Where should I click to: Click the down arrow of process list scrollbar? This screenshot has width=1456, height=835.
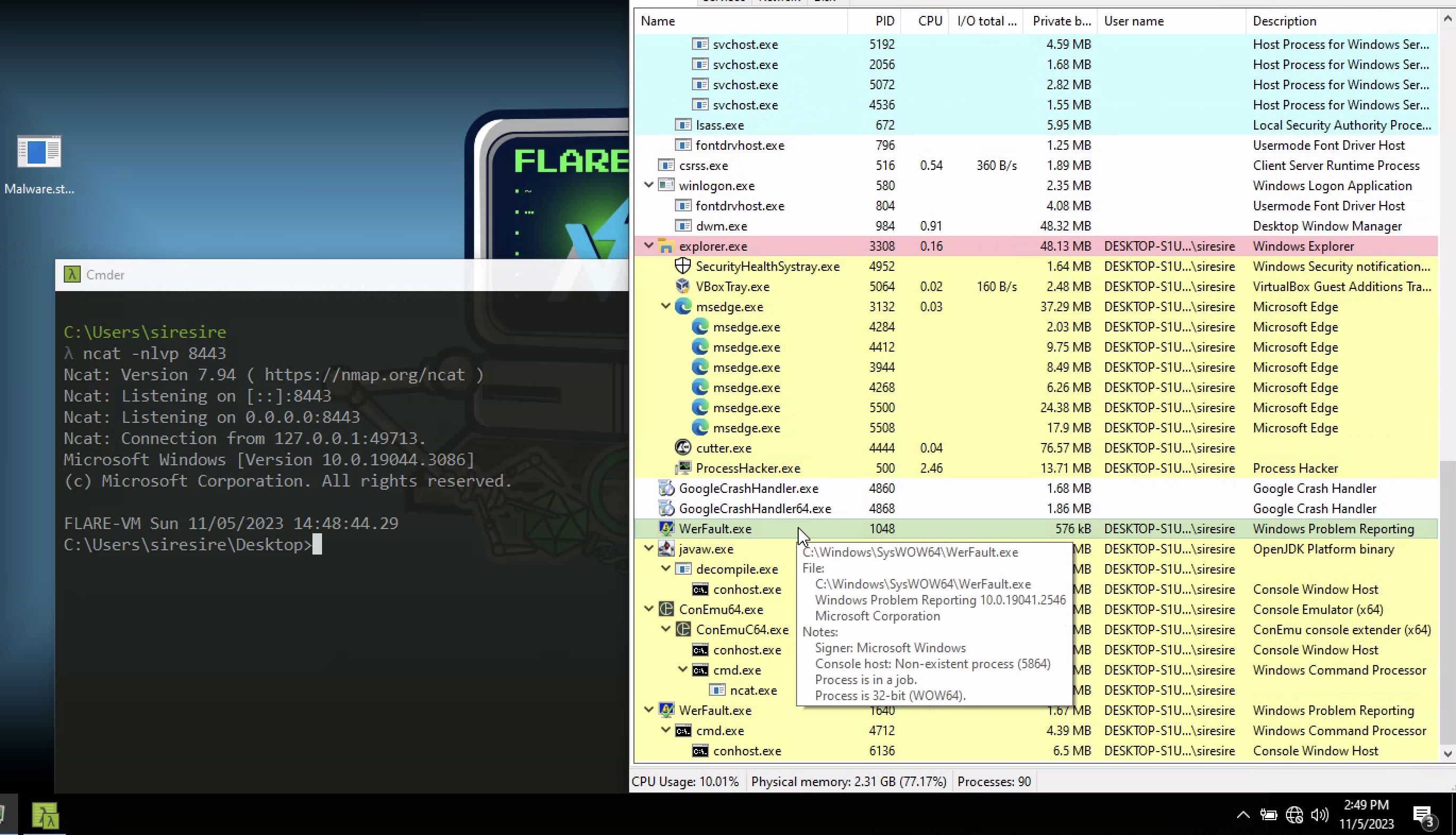pyautogui.click(x=1447, y=754)
